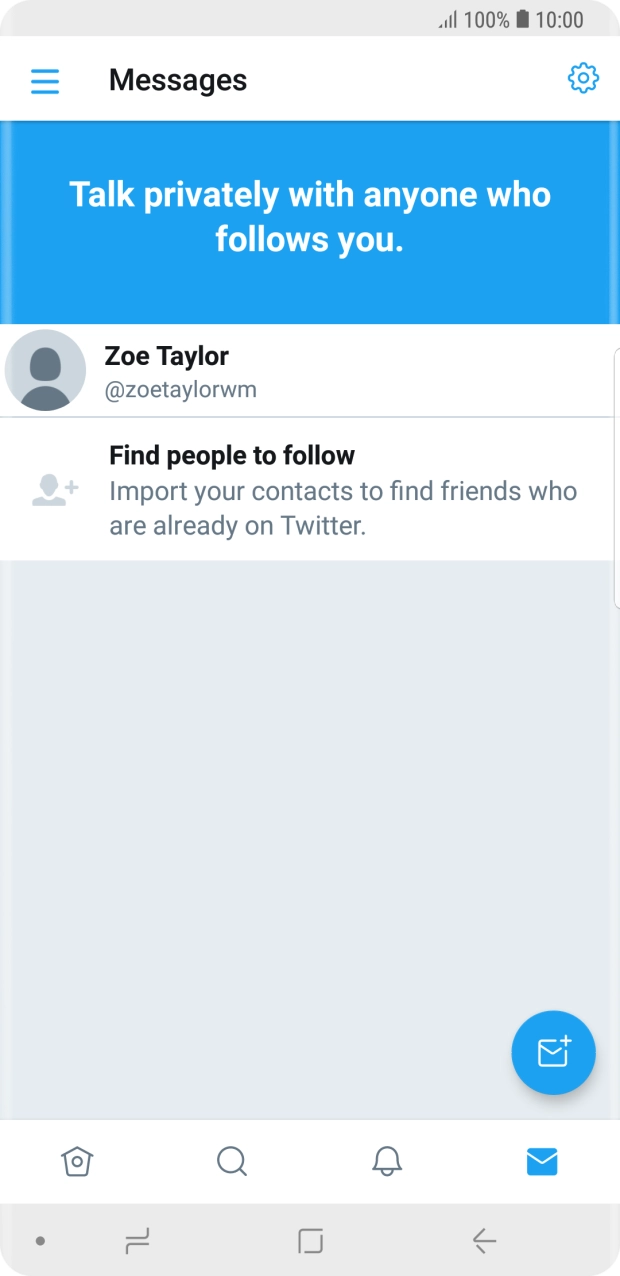The height and width of the screenshot is (1276, 620).
Task: Open message settings gear icon
Action: 583,78
